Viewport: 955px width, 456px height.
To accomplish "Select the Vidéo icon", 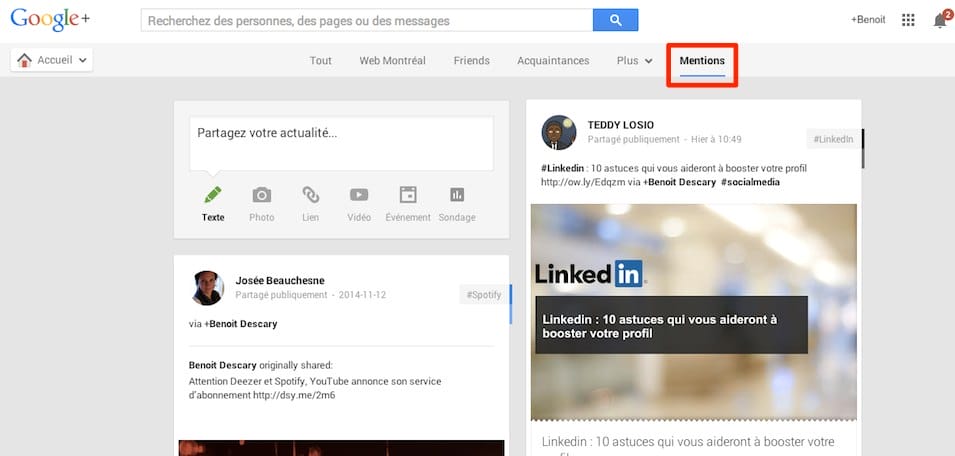I will tap(358, 195).
